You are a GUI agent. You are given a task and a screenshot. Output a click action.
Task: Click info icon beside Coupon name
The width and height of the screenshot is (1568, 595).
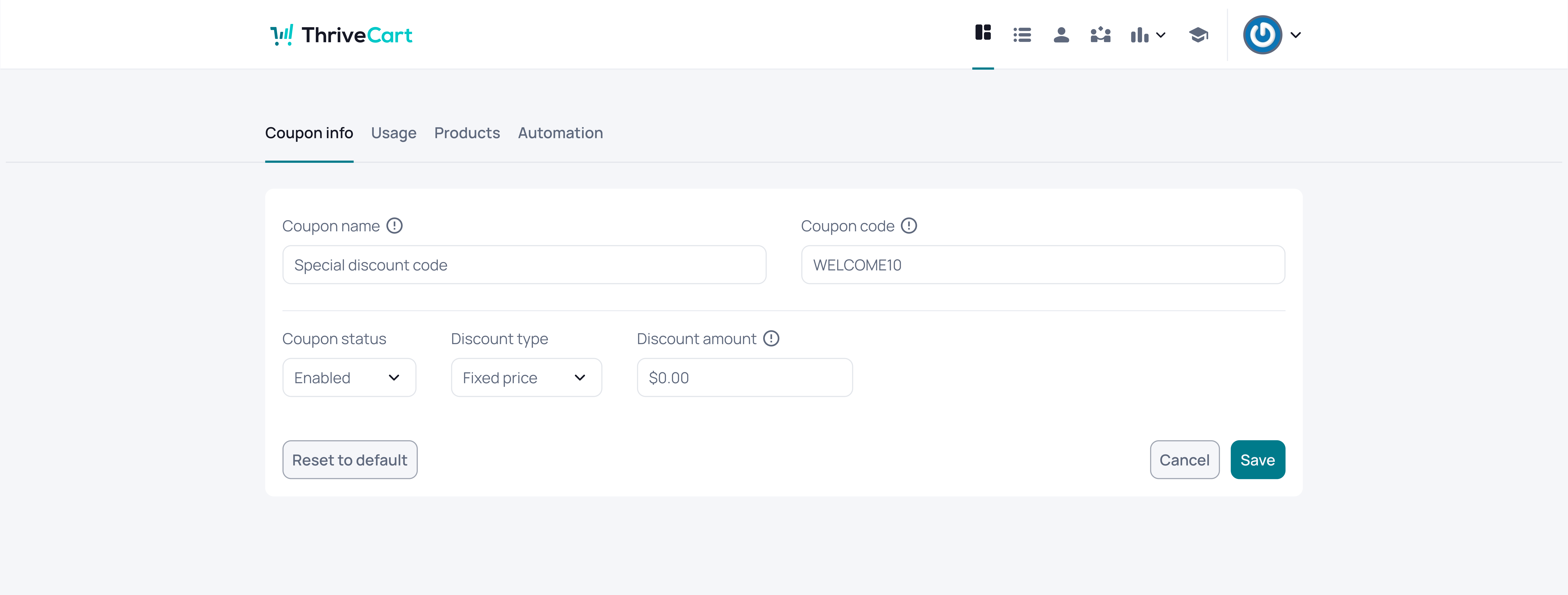tap(394, 226)
